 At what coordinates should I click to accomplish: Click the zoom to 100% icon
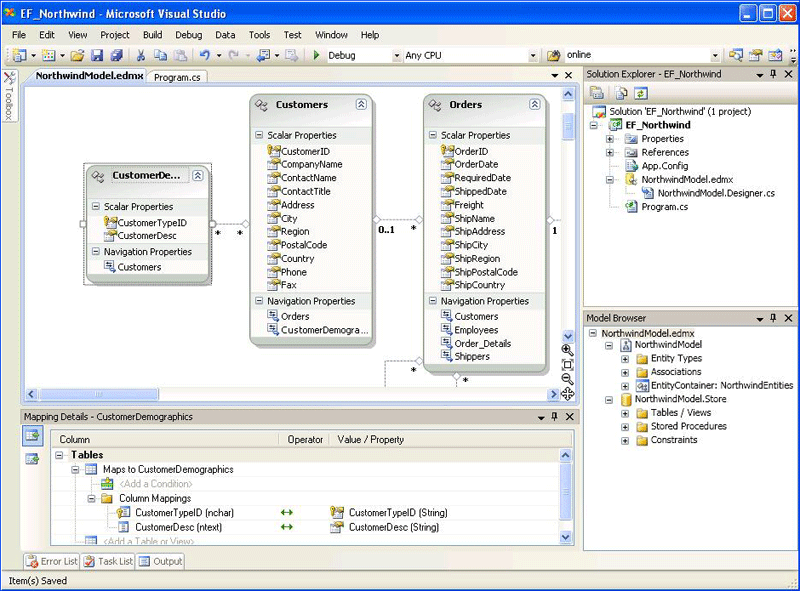[x=567, y=365]
